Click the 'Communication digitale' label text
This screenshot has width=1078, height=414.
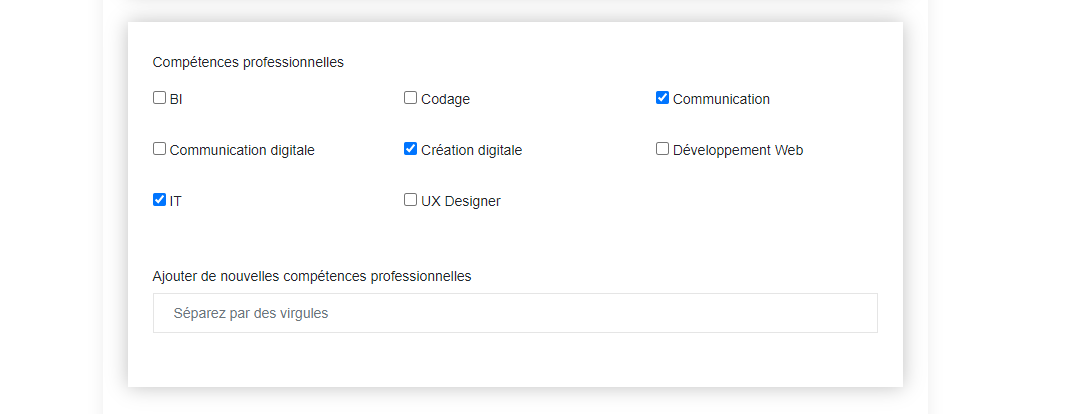tap(242, 150)
